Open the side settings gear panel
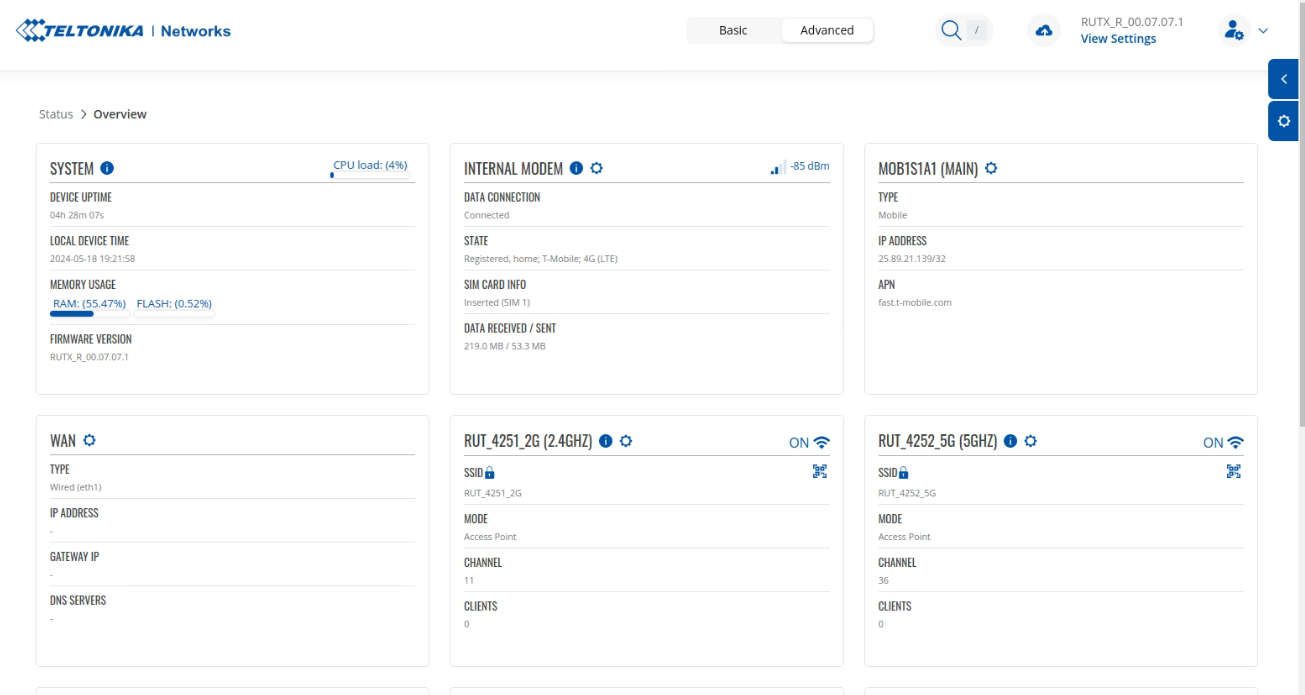Viewport: 1305px width, 695px height. coord(1284,121)
